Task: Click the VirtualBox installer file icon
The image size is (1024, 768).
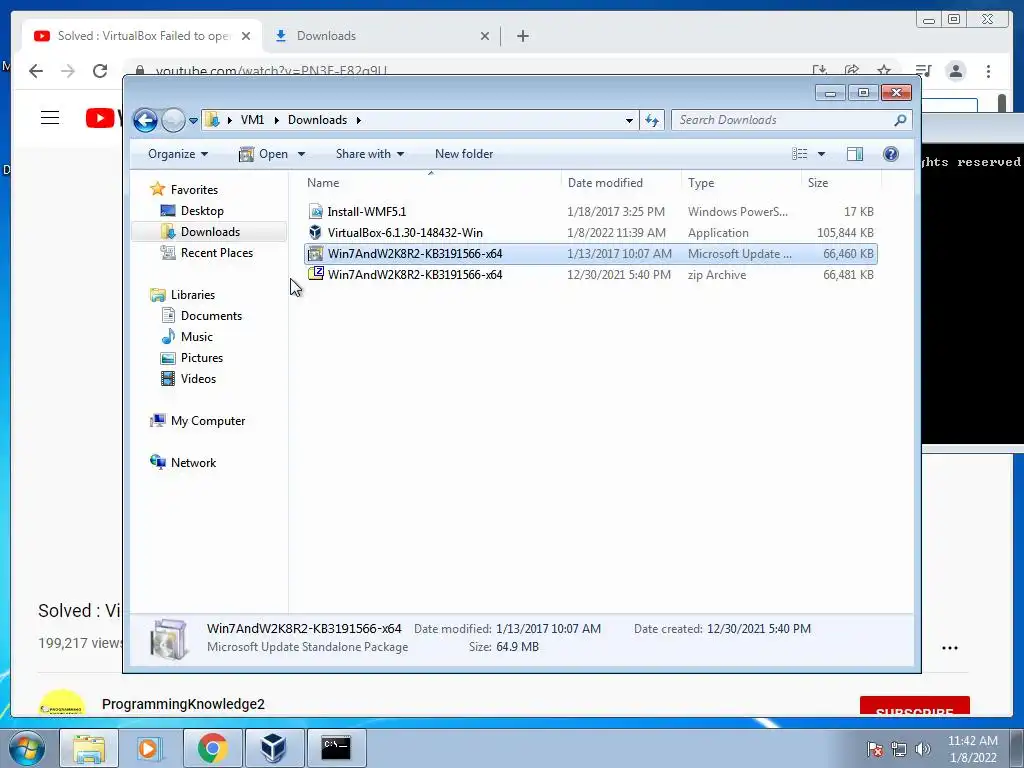Action: pyautogui.click(x=315, y=232)
